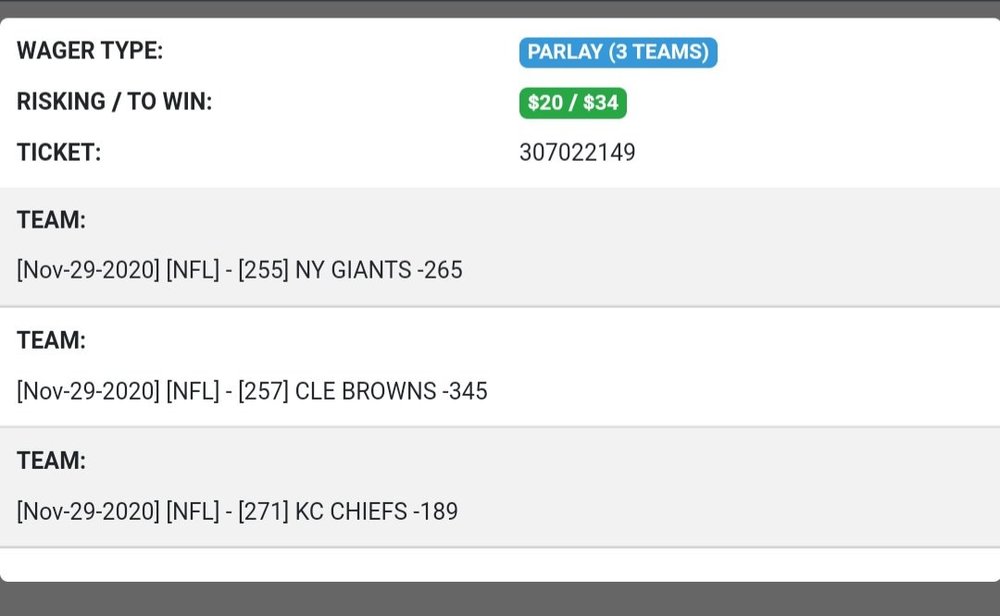
Task: Click the [257] rotation number
Action: pyautogui.click(x=263, y=391)
